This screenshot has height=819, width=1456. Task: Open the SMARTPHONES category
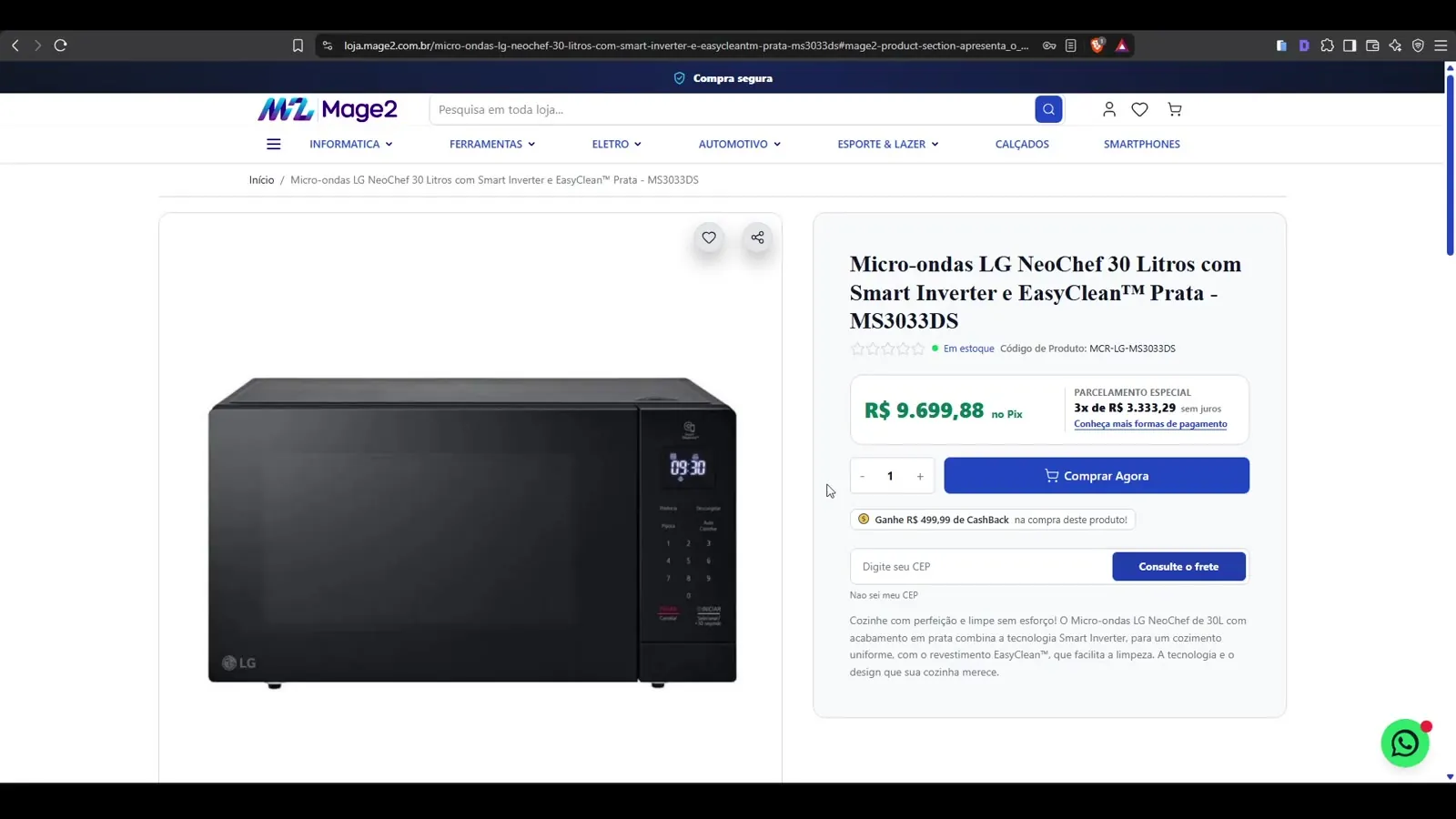(1142, 144)
